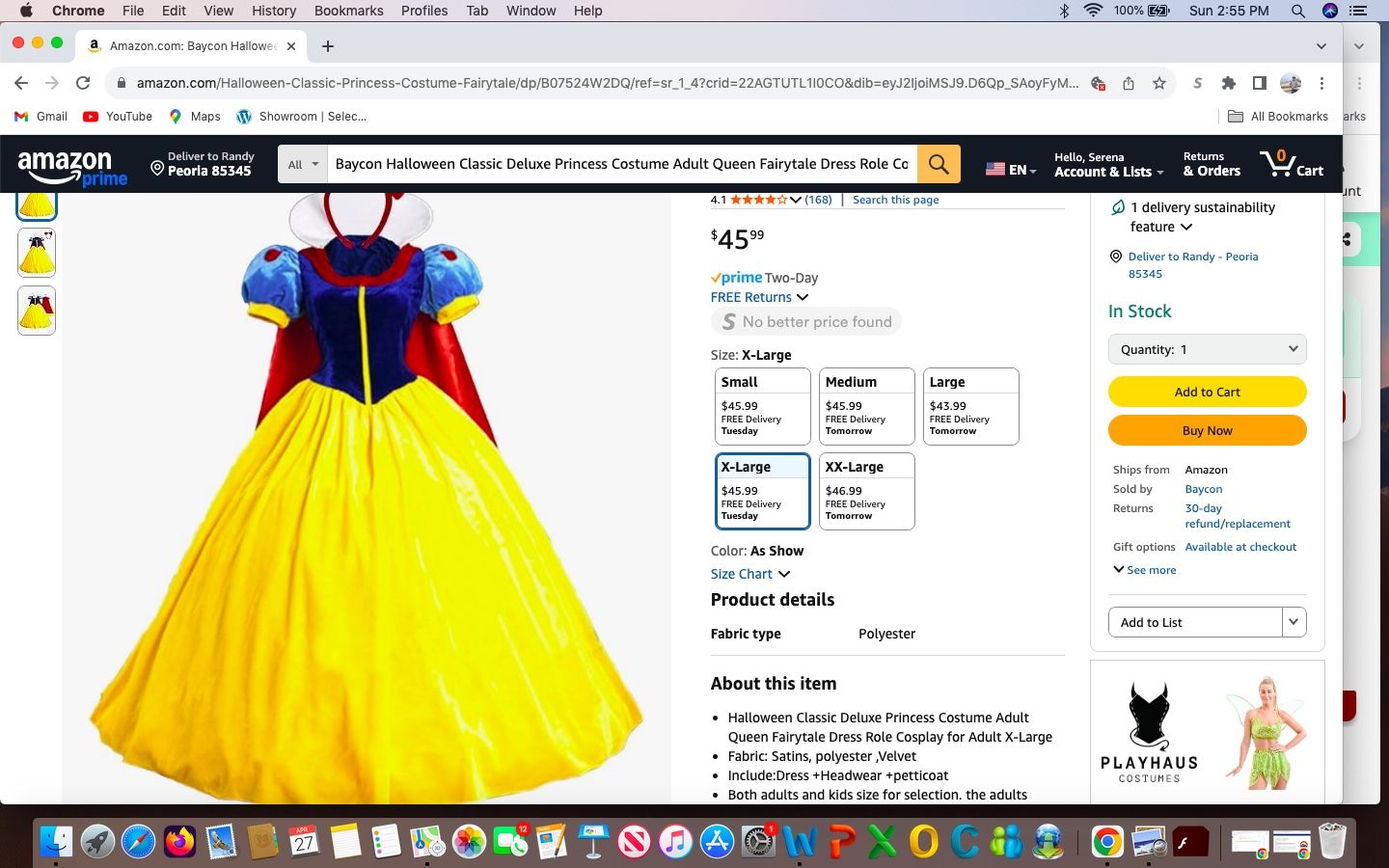This screenshot has height=868, width=1389.
Task: Open a new tab with plus button
Action: click(x=328, y=45)
